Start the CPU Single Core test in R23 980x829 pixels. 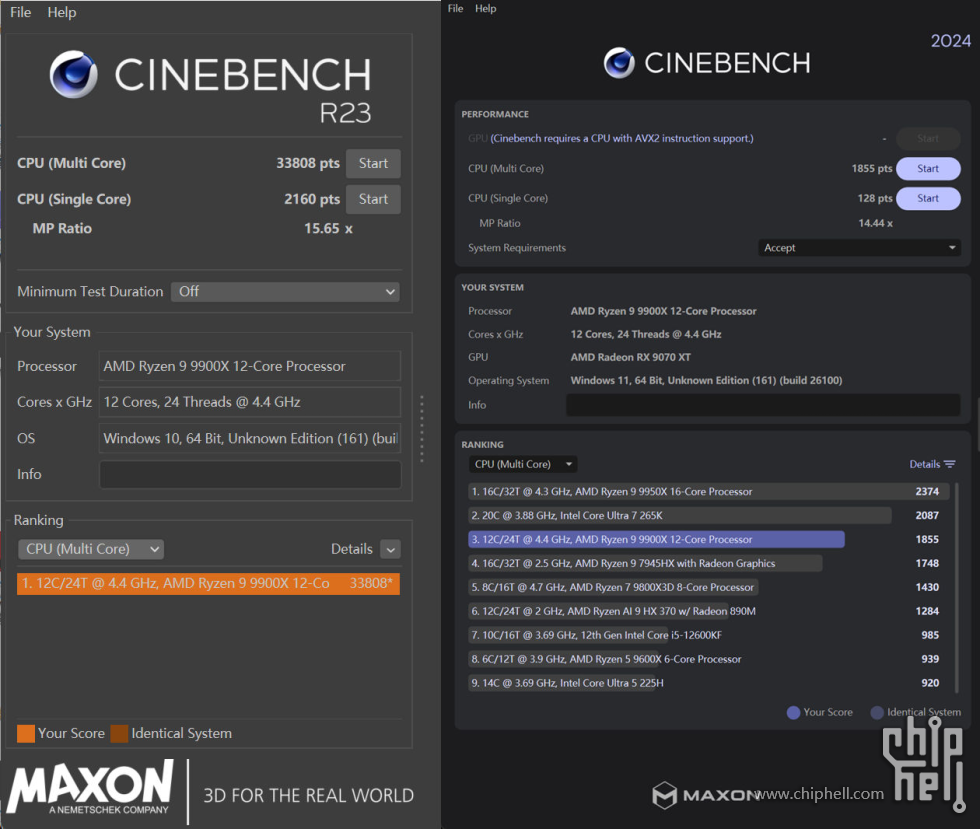point(373,199)
